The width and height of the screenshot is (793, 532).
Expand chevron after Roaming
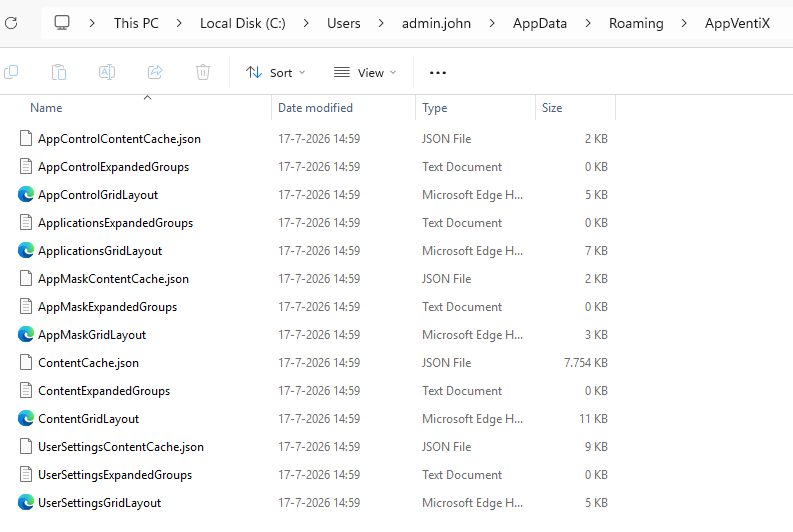coord(684,23)
